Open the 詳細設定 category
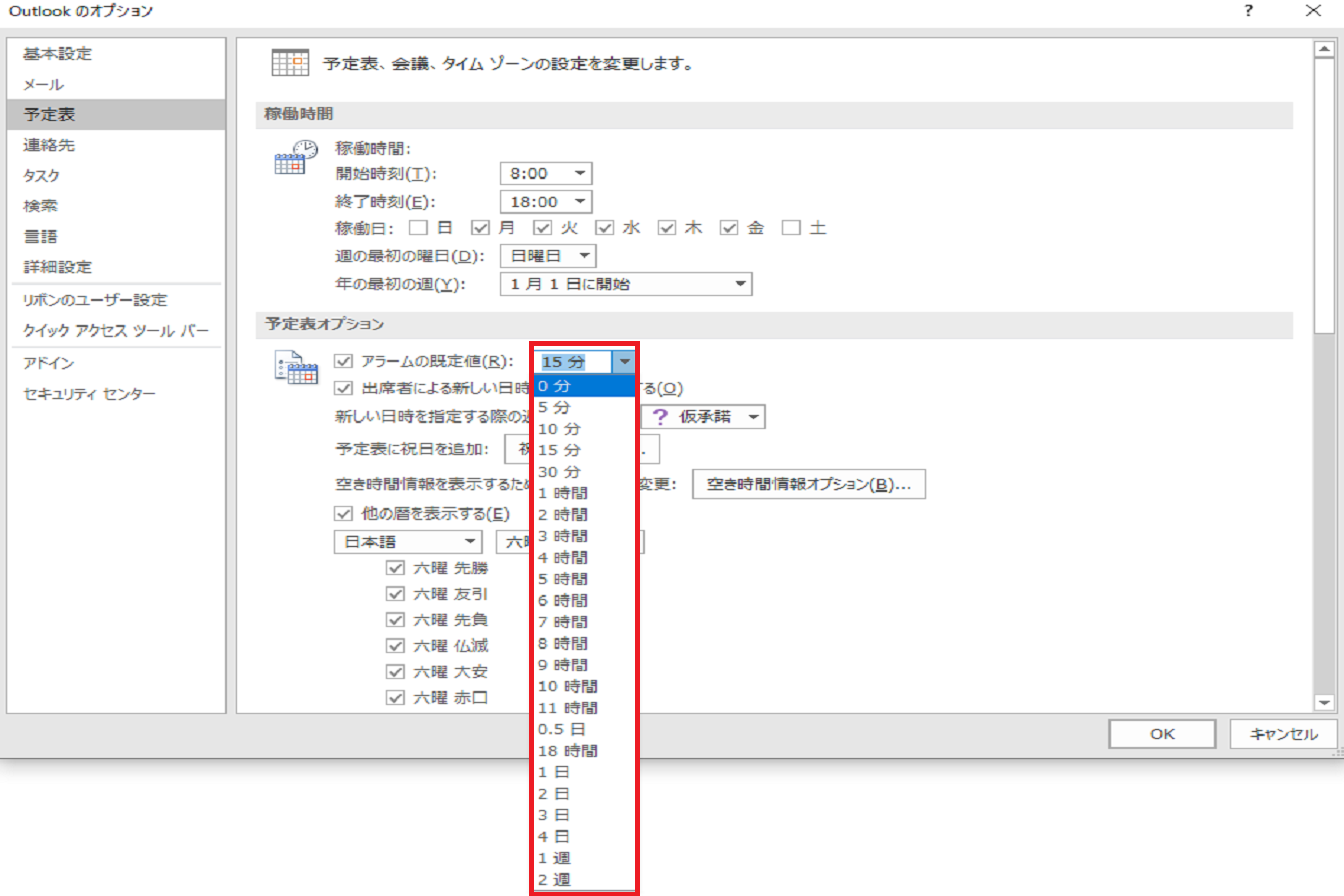Viewport: 1344px width, 896px height. pyautogui.click(x=57, y=267)
